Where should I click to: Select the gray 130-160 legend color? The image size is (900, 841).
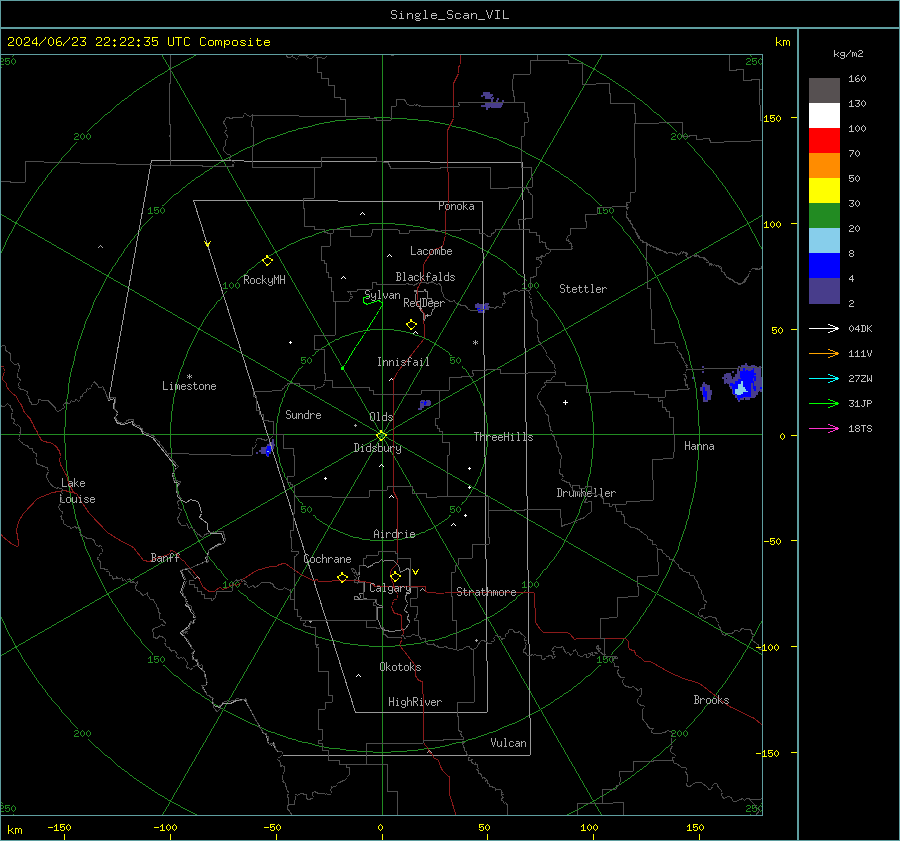pos(824,91)
